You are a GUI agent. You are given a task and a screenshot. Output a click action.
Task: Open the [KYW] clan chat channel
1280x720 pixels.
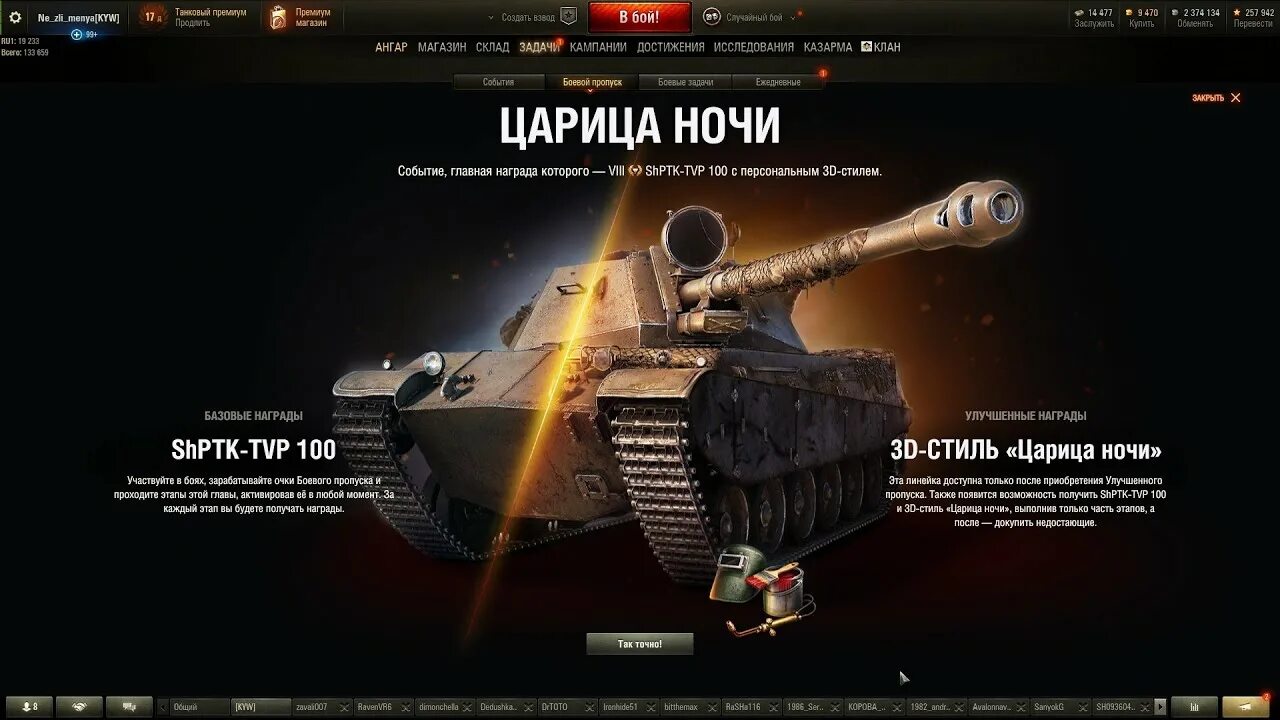coord(260,707)
